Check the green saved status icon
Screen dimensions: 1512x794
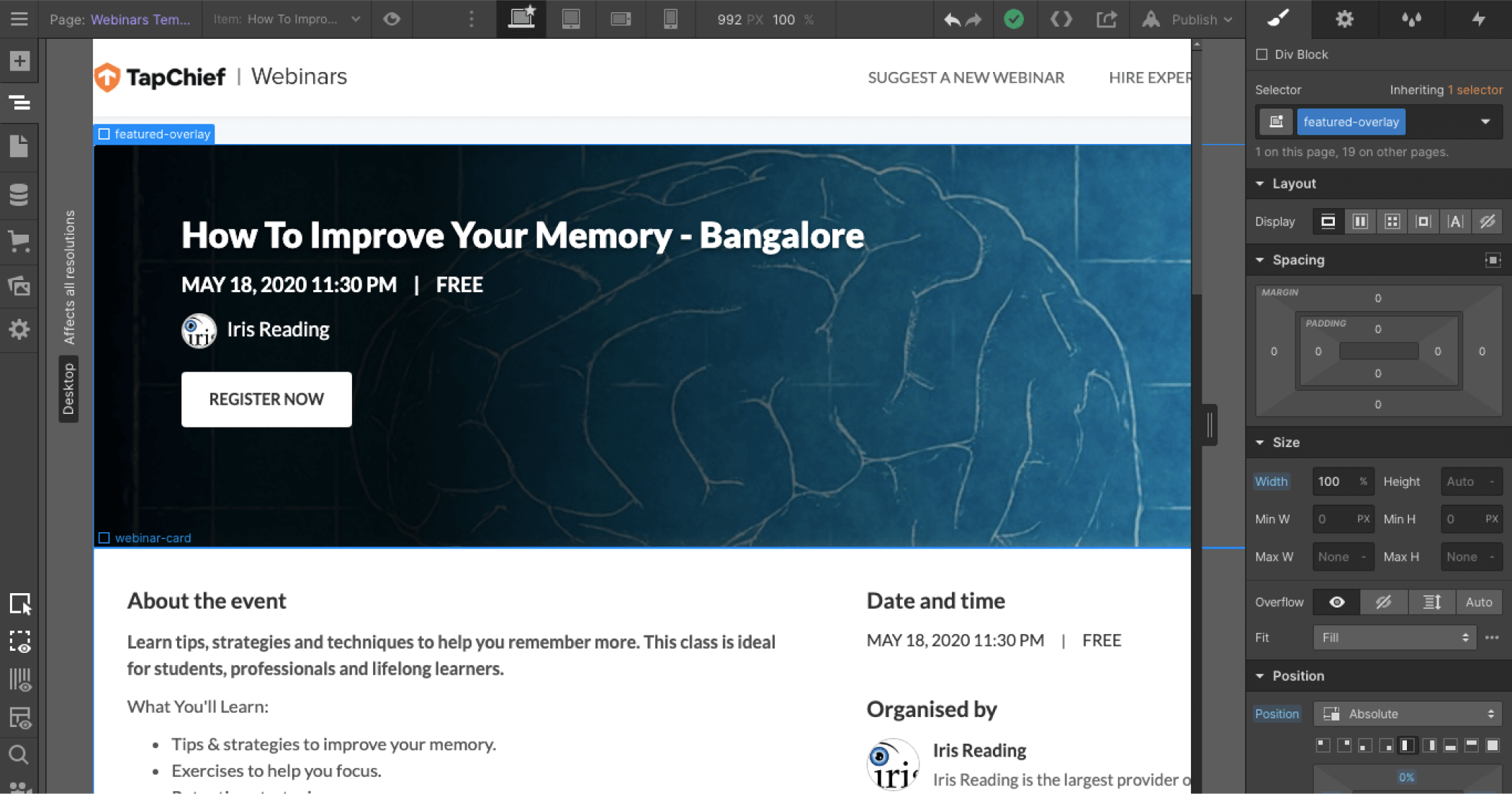[x=1014, y=19]
